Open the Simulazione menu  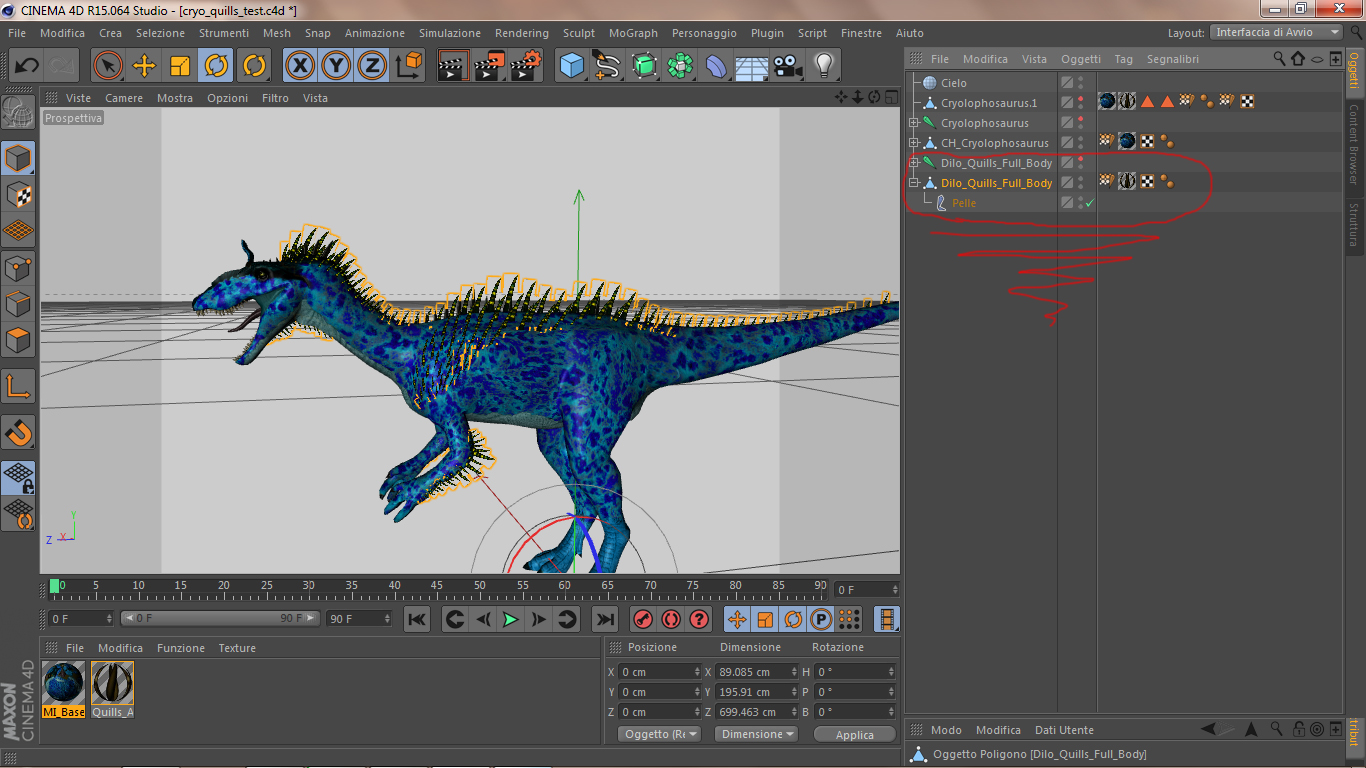click(450, 33)
